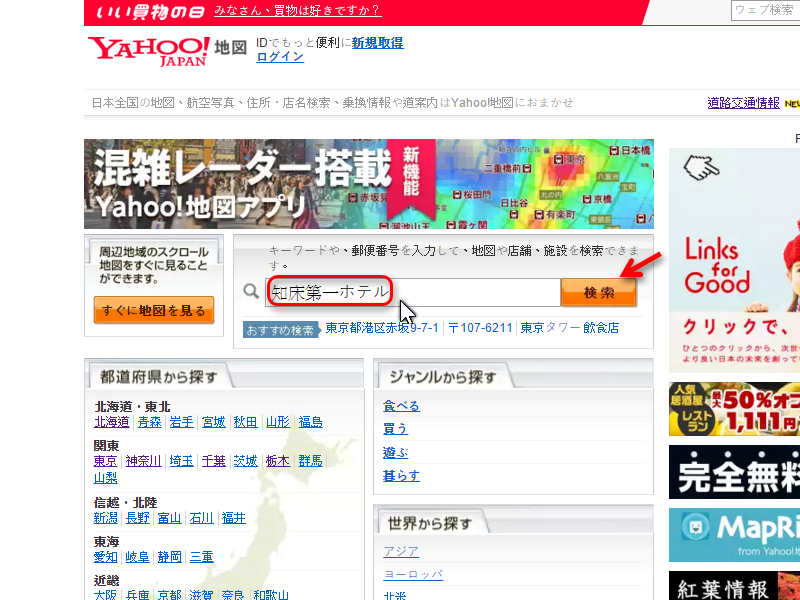Choose 宮城 prefecture link

[214, 422]
